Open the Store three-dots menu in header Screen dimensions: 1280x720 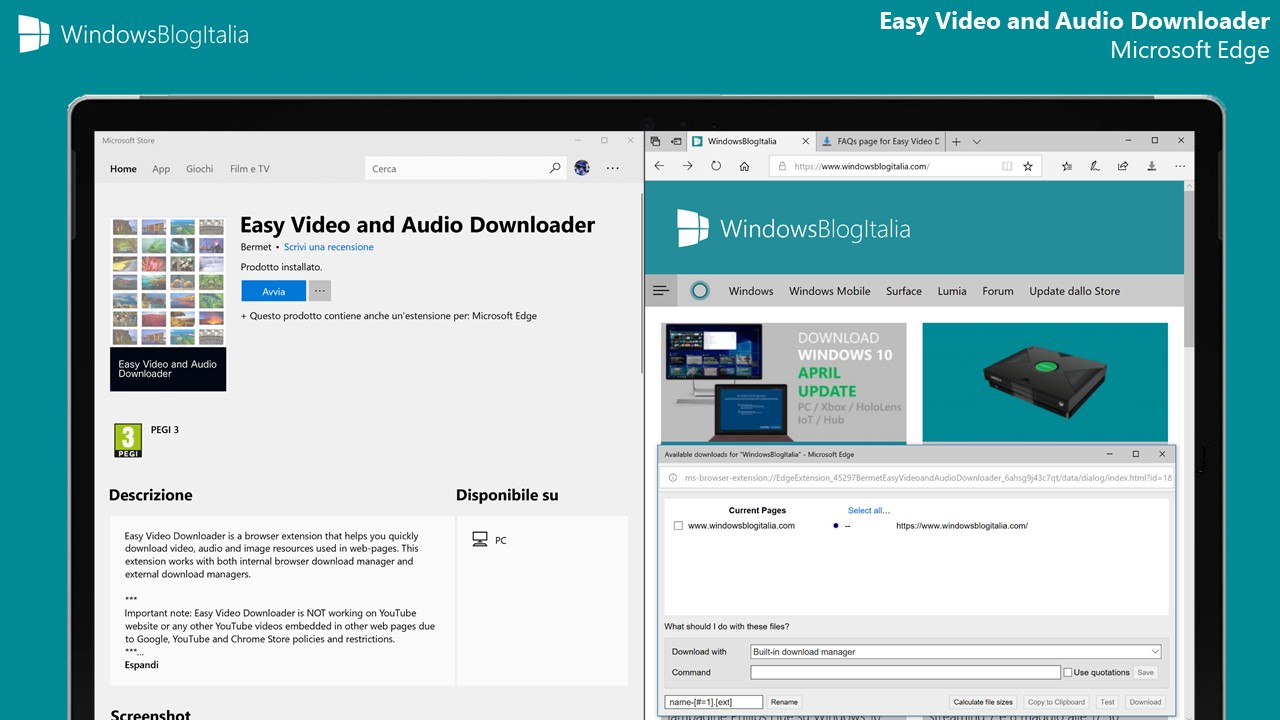coord(612,168)
